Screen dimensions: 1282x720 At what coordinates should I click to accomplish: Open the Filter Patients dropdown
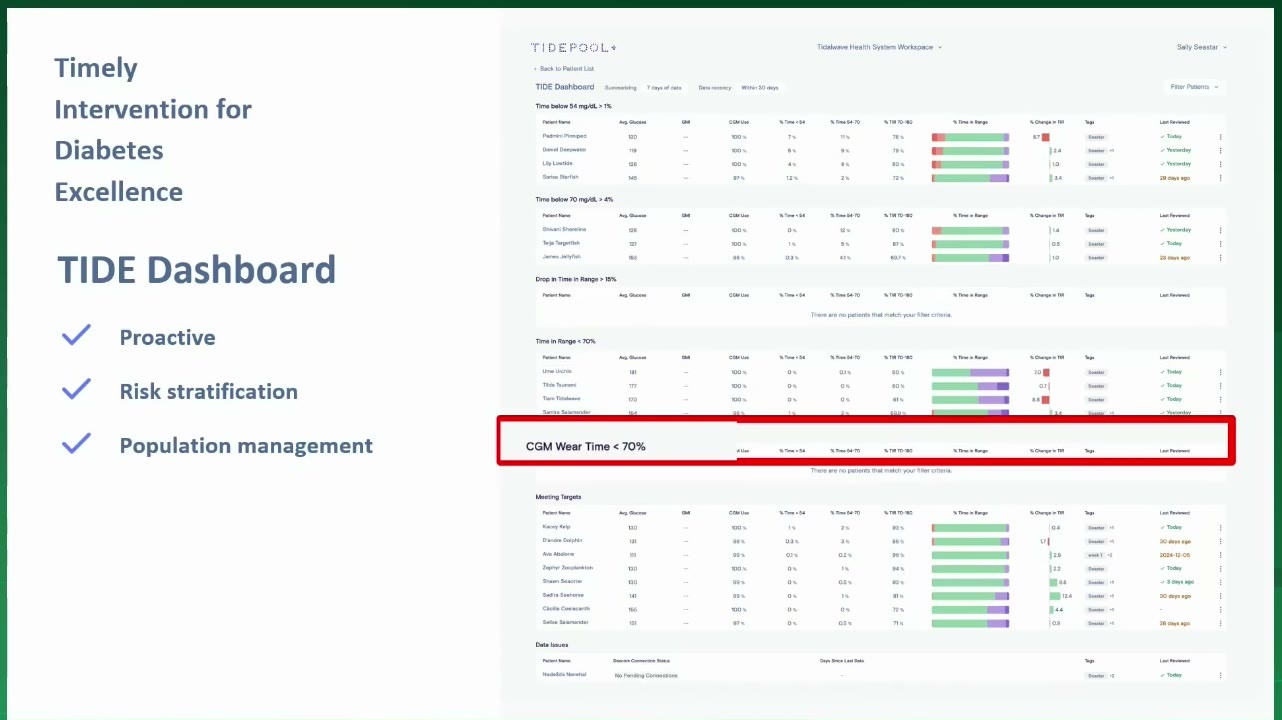(1194, 87)
